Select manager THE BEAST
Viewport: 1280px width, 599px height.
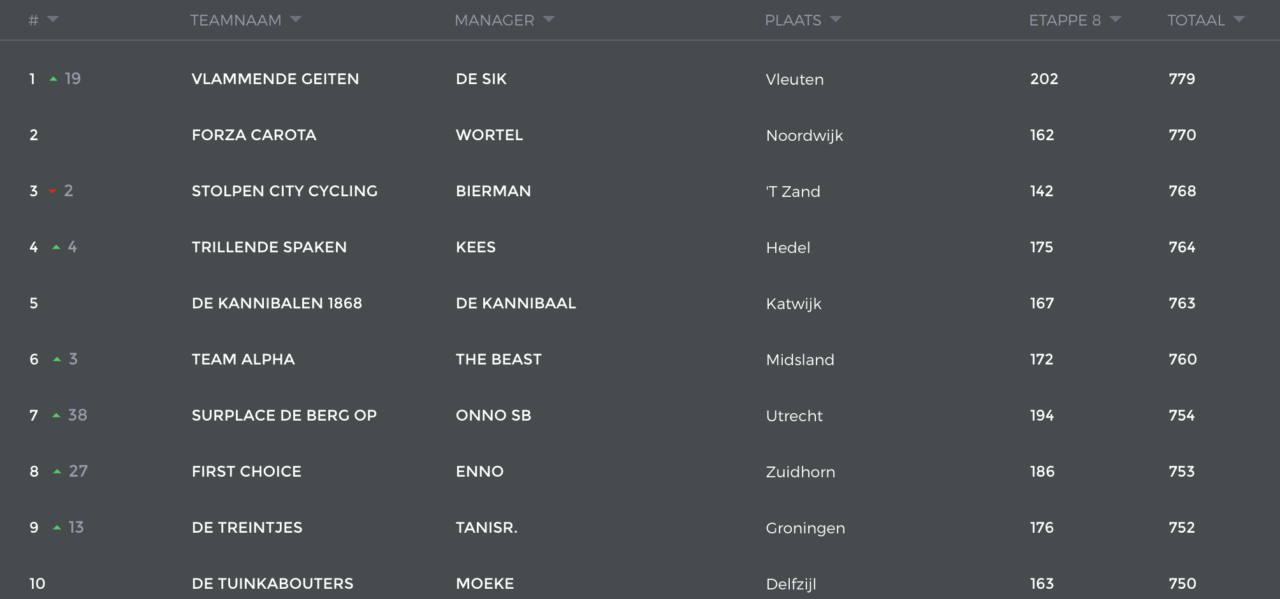pos(499,359)
